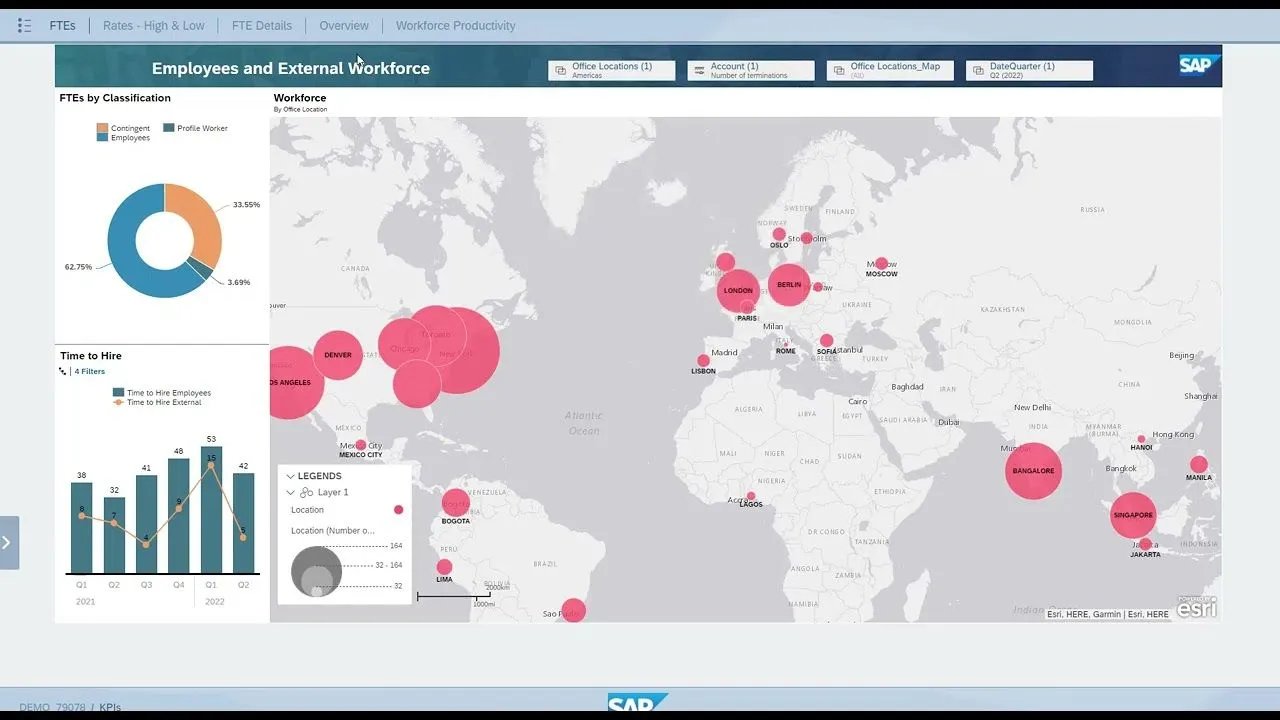Click the DateQuarter filter icon
1280x720 pixels.
pos(979,70)
